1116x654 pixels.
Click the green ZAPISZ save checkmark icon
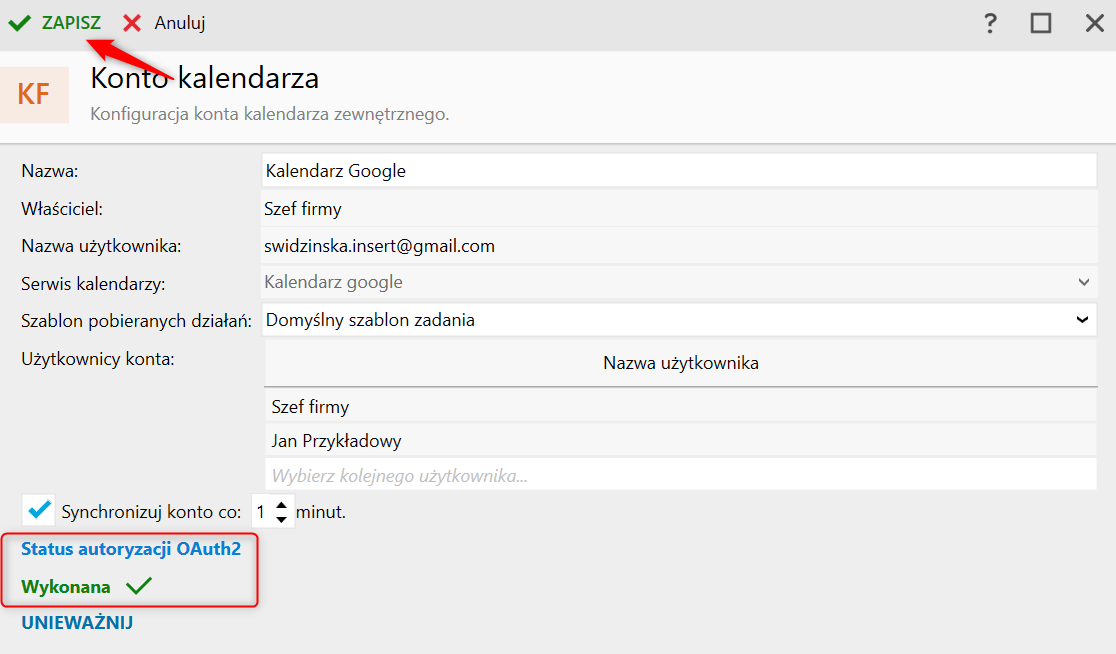click(x=19, y=23)
